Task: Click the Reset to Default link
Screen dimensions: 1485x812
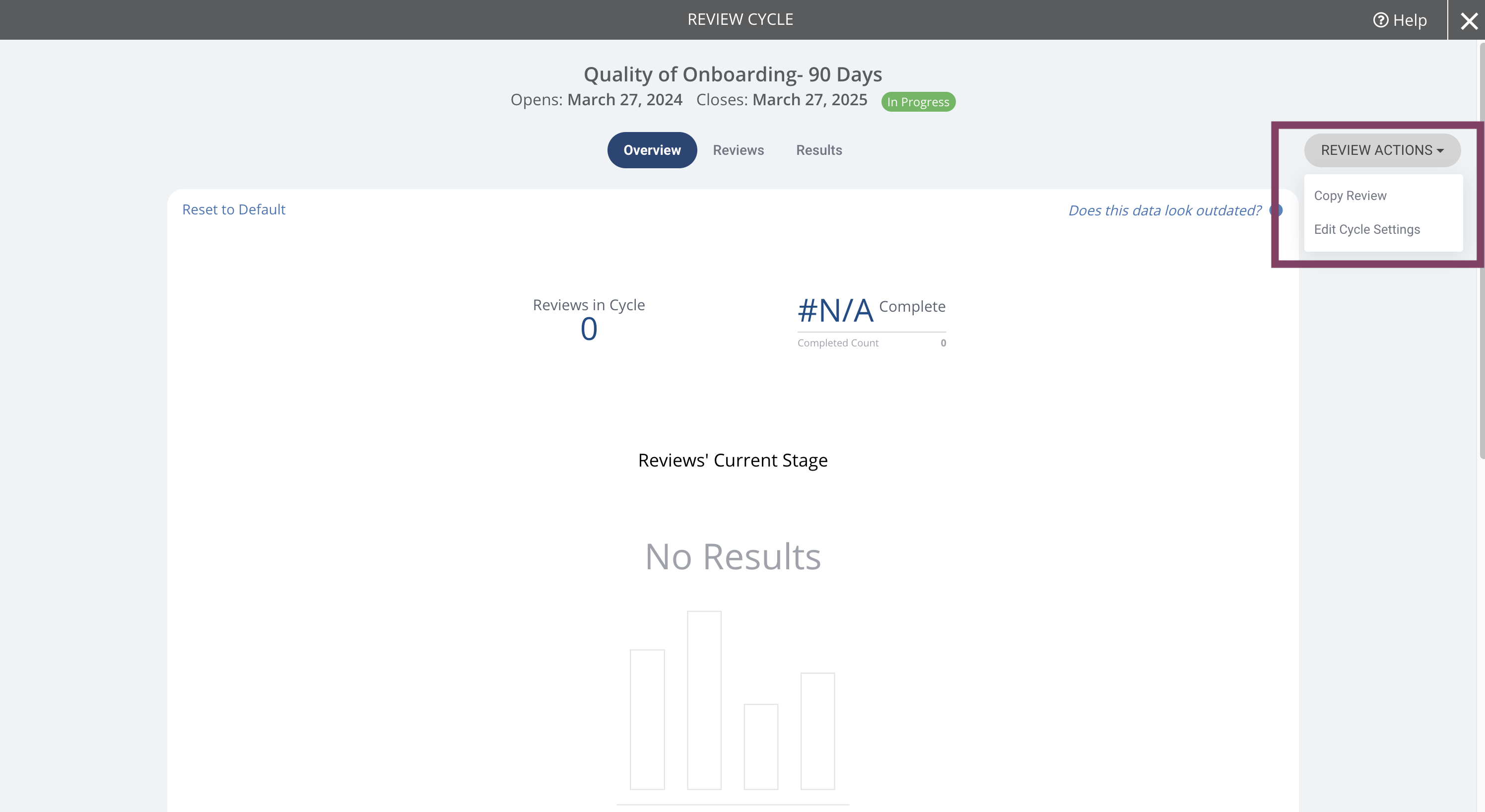Action: click(x=233, y=210)
